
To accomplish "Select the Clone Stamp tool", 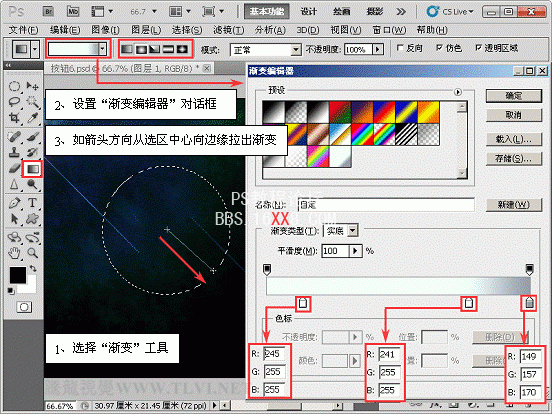I will [x=14, y=152].
